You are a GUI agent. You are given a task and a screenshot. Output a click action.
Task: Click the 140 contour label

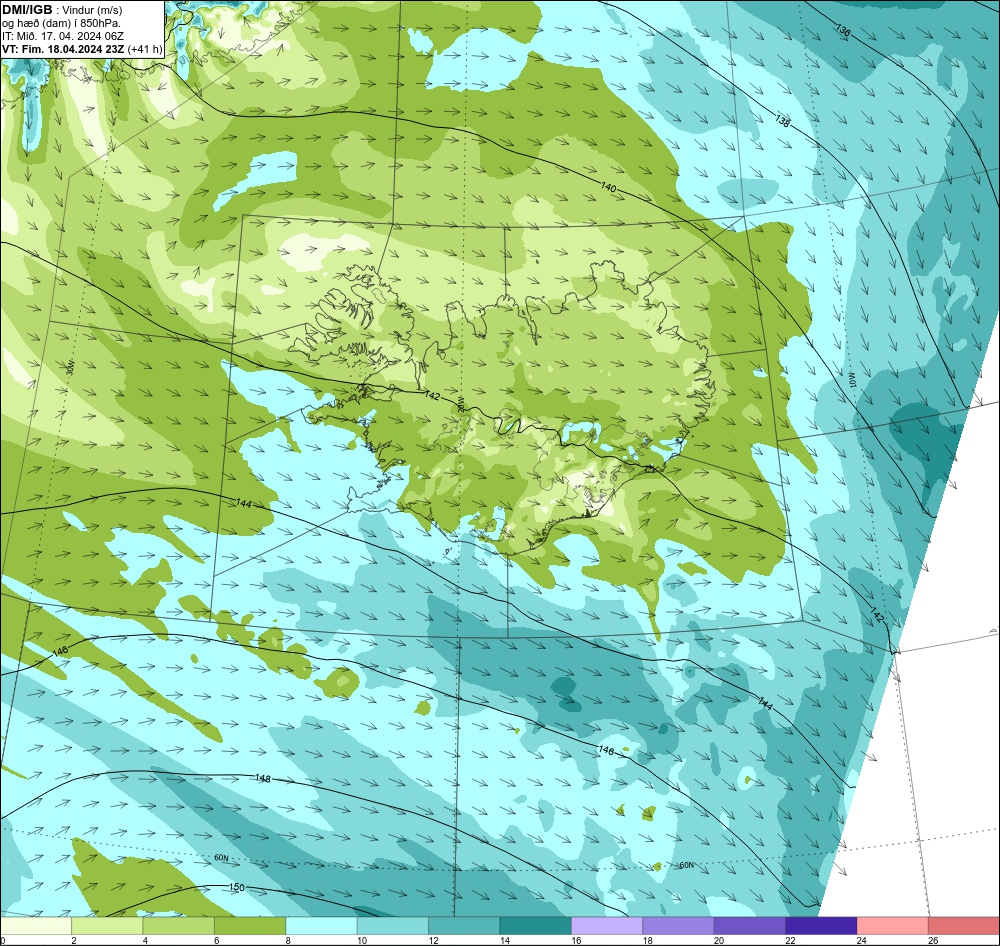608,188
